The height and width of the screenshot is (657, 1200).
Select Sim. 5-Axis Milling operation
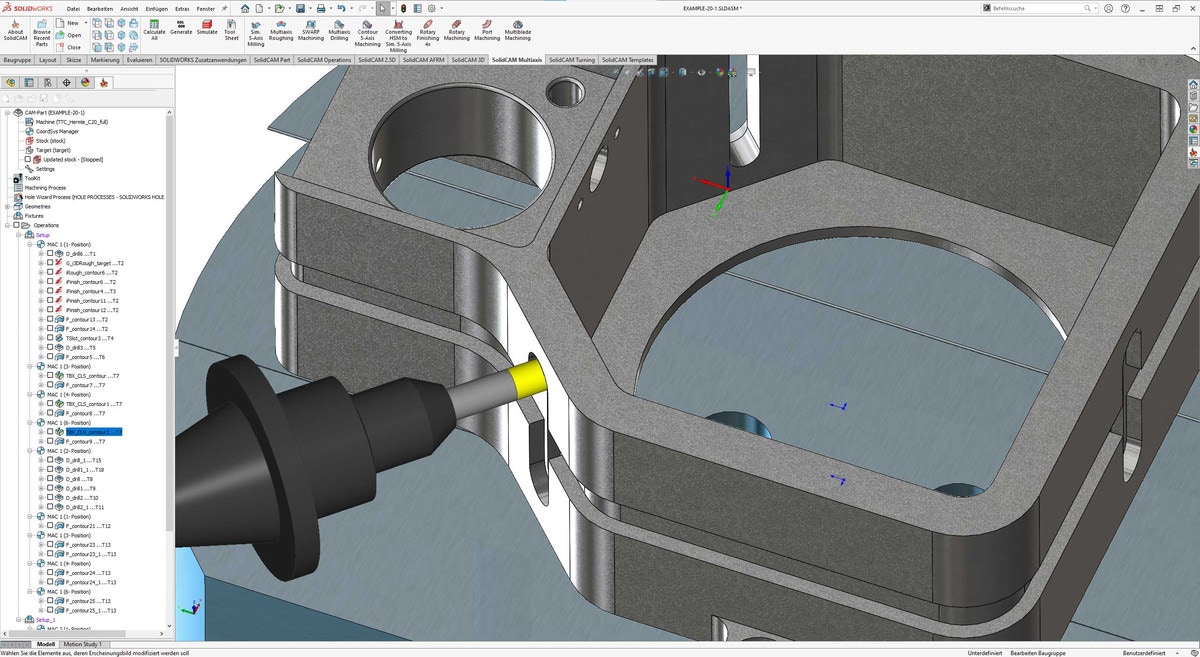(x=256, y=32)
